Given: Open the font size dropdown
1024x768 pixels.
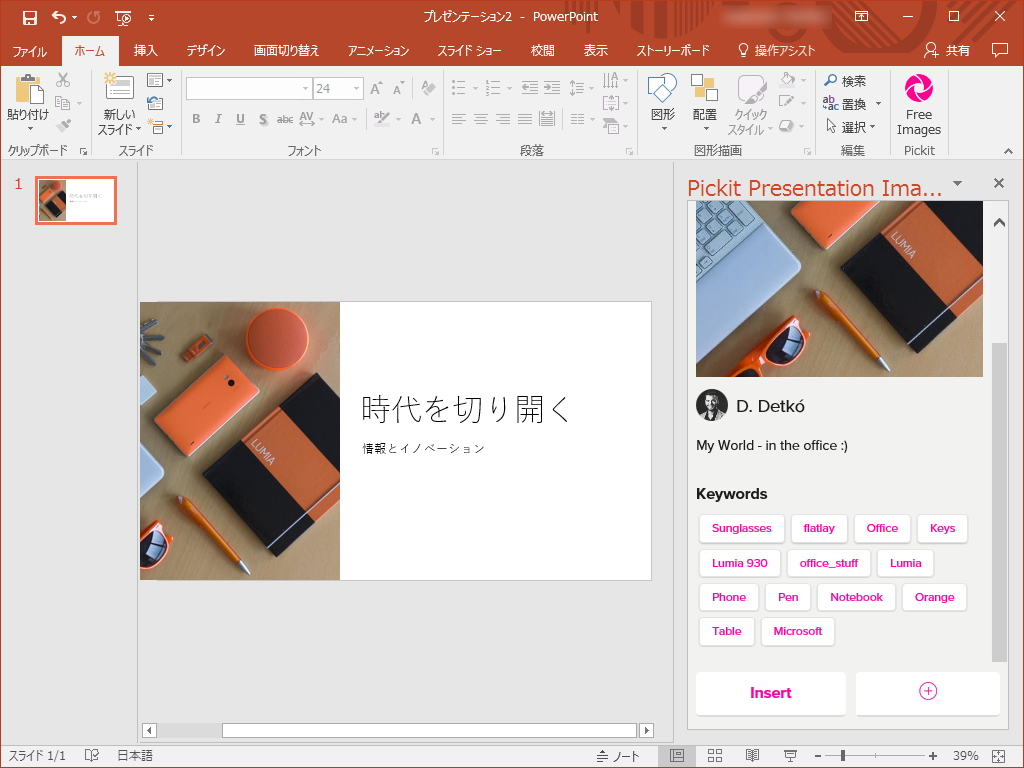Looking at the screenshot, I should (x=356, y=89).
